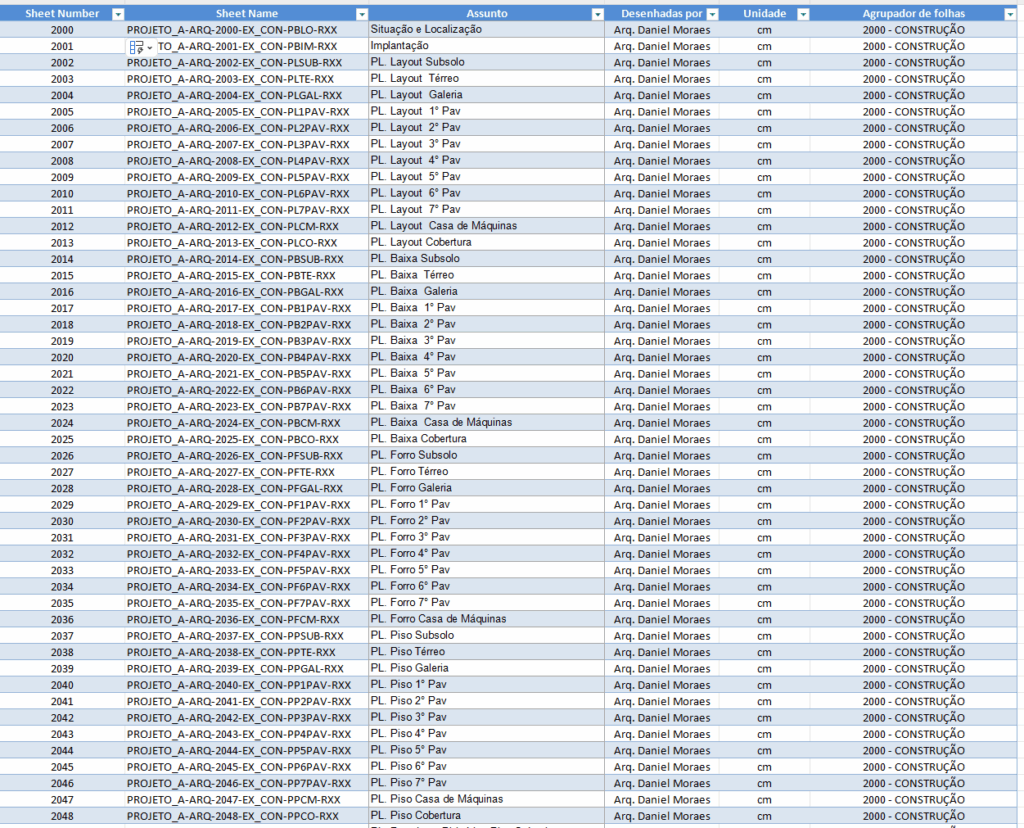Select the PL. Piso 1° Pav cell

pyautogui.click(x=487, y=685)
